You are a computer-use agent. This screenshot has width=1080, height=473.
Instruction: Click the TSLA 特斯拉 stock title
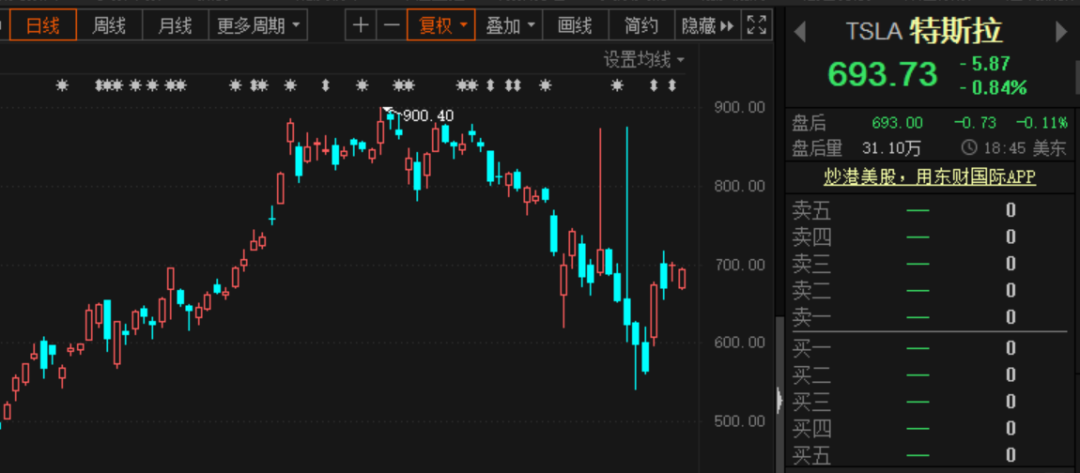(924, 31)
